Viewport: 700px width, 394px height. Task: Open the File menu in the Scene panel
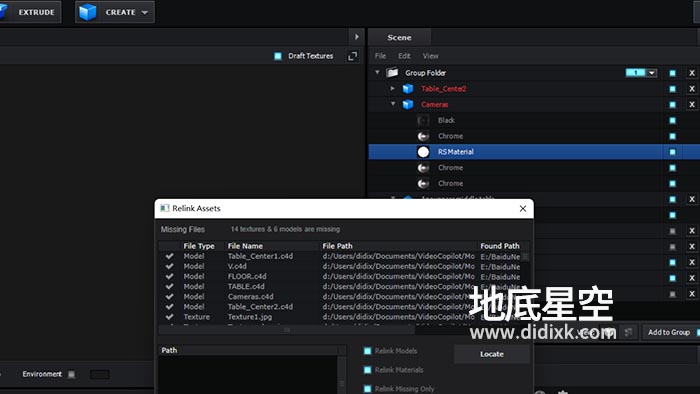[x=380, y=56]
